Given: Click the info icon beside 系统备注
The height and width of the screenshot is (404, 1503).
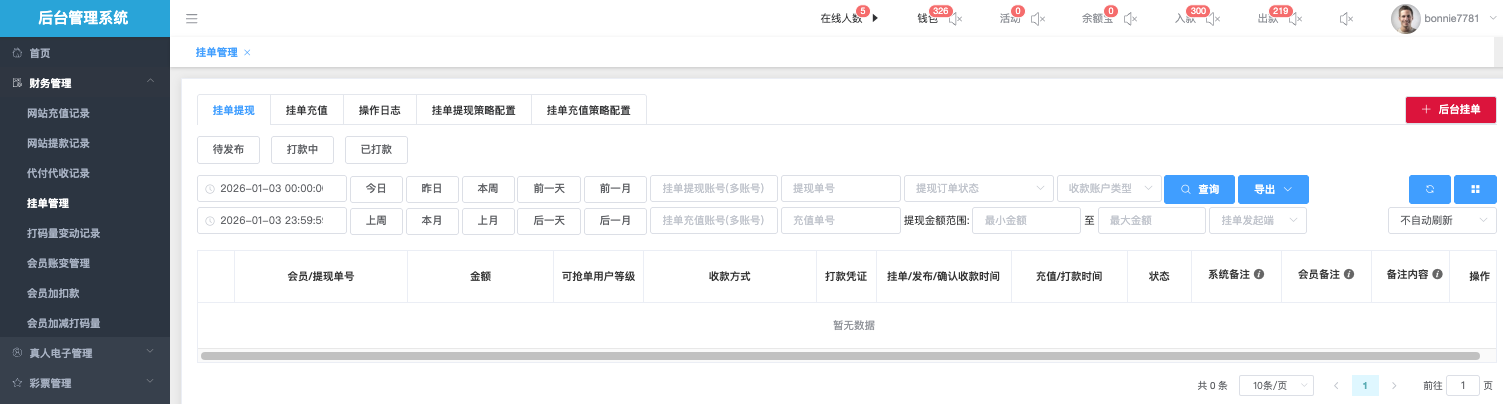Looking at the screenshot, I should [x=1259, y=274].
